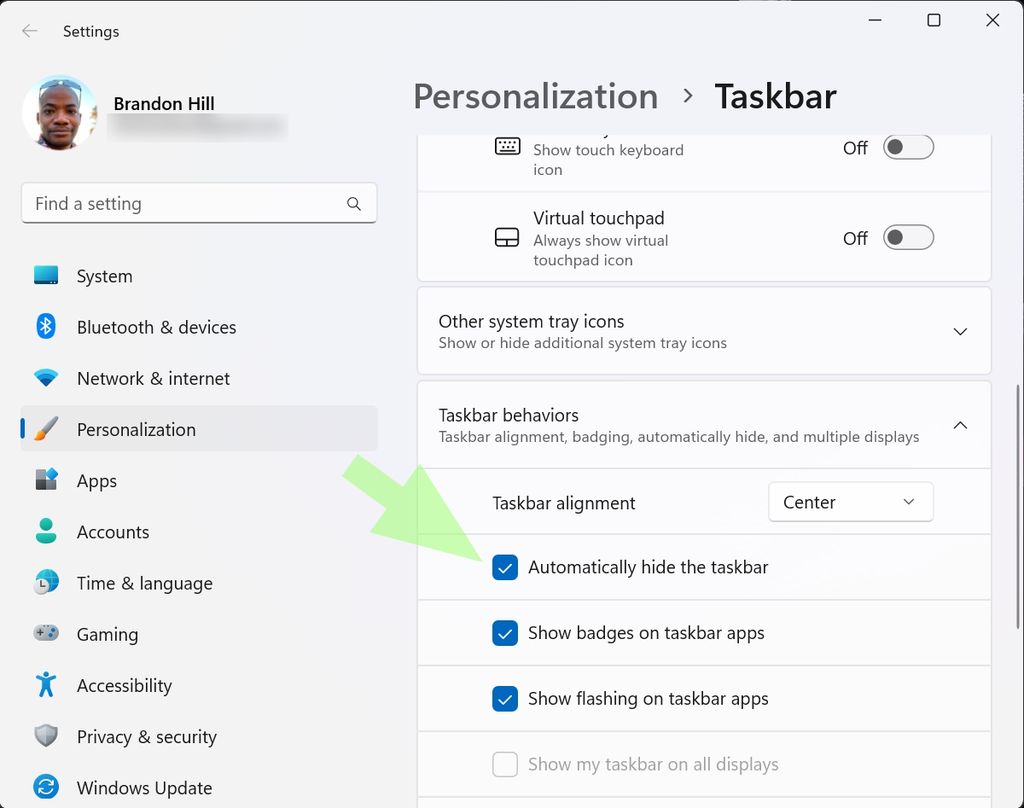
Task: Open Privacy & security settings
Action: (146, 737)
